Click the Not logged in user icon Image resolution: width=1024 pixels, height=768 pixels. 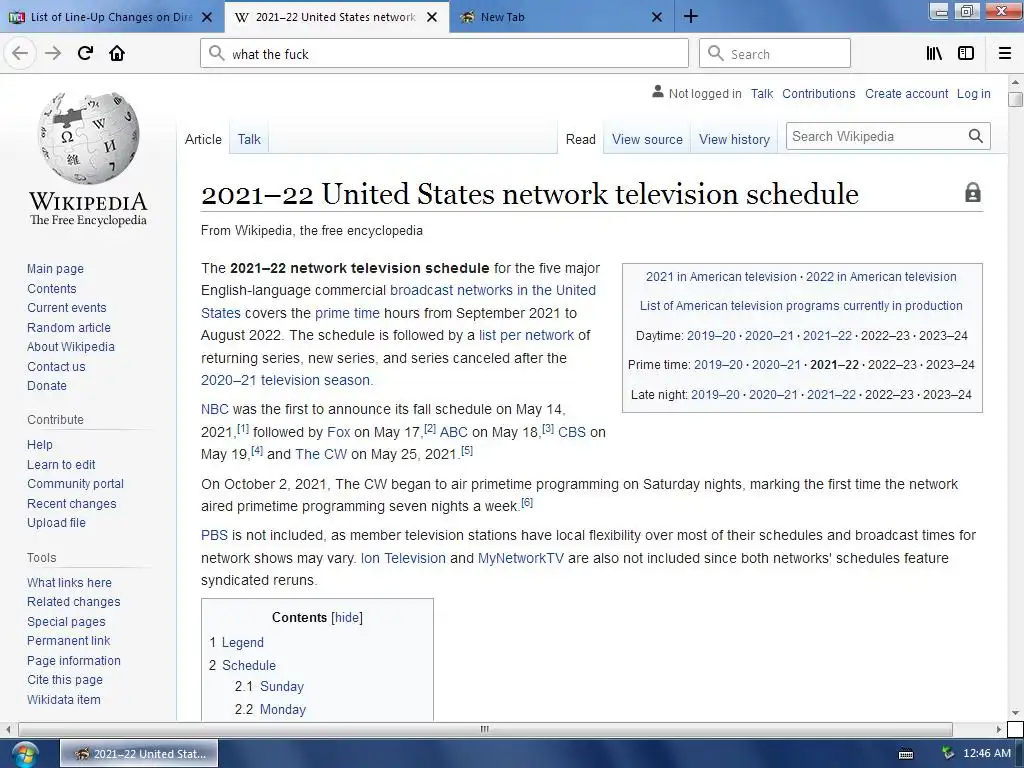tap(658, 92)
